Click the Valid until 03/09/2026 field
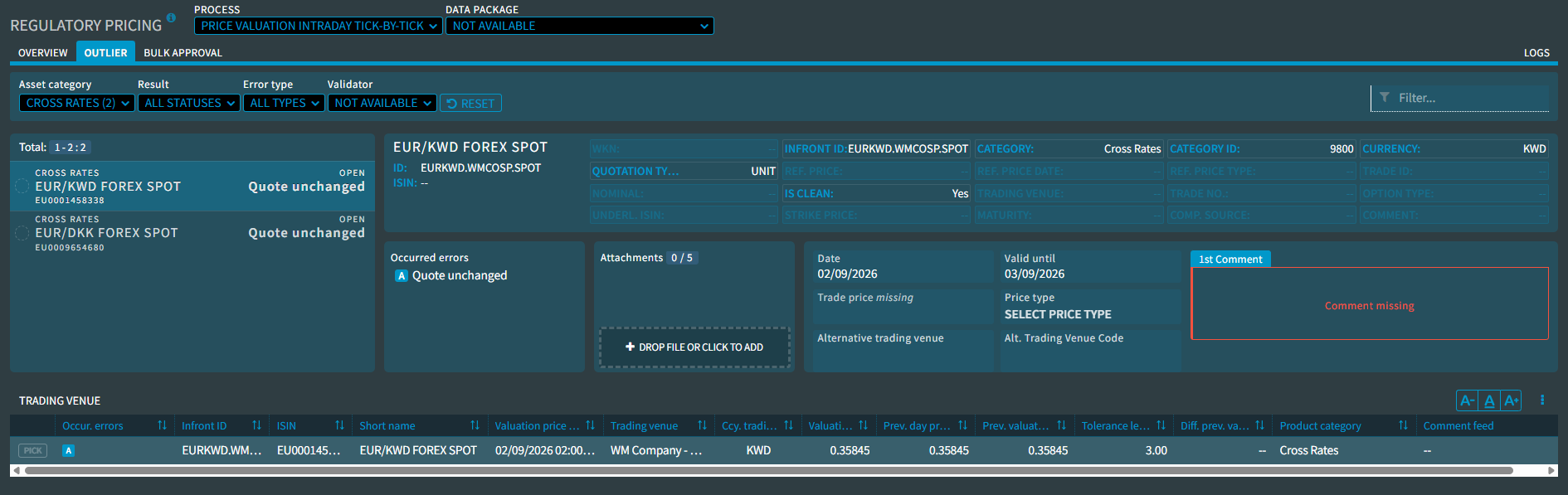Viewport: 1568px width, 495px height. (x=1091, y=266)
